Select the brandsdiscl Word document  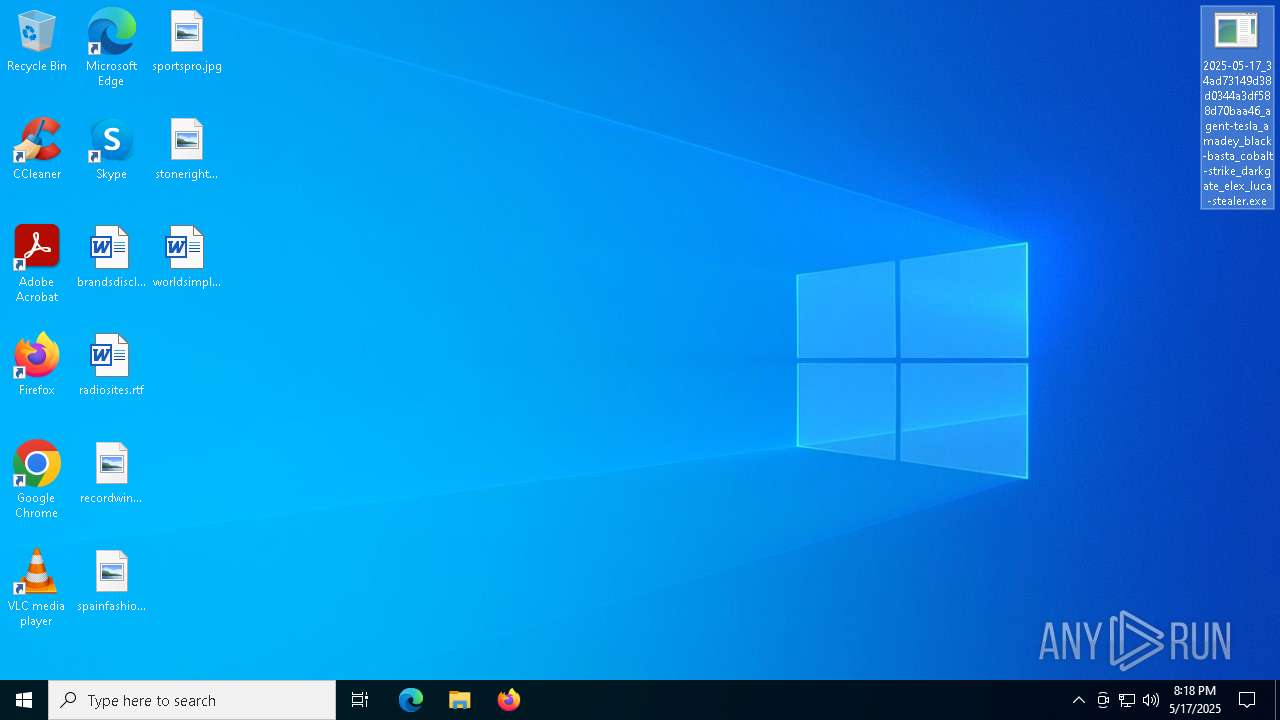coord(111,258)
